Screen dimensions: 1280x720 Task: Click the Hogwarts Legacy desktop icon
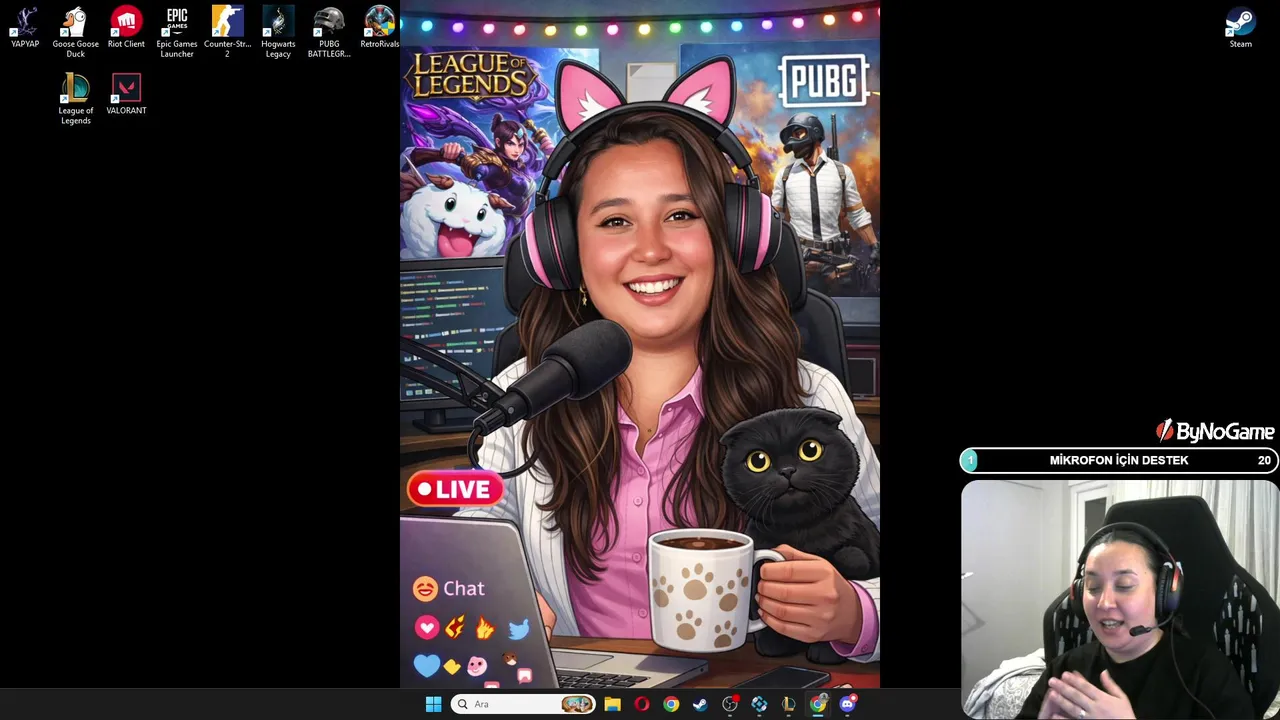point(278,32)
